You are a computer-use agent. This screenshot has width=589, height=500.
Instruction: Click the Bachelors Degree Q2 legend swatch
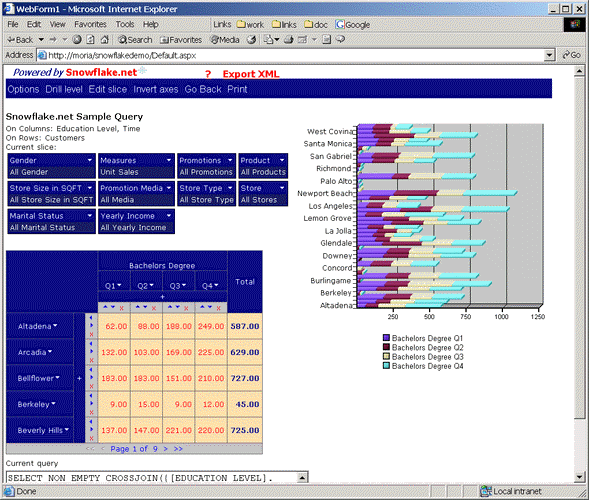(386, 347)
